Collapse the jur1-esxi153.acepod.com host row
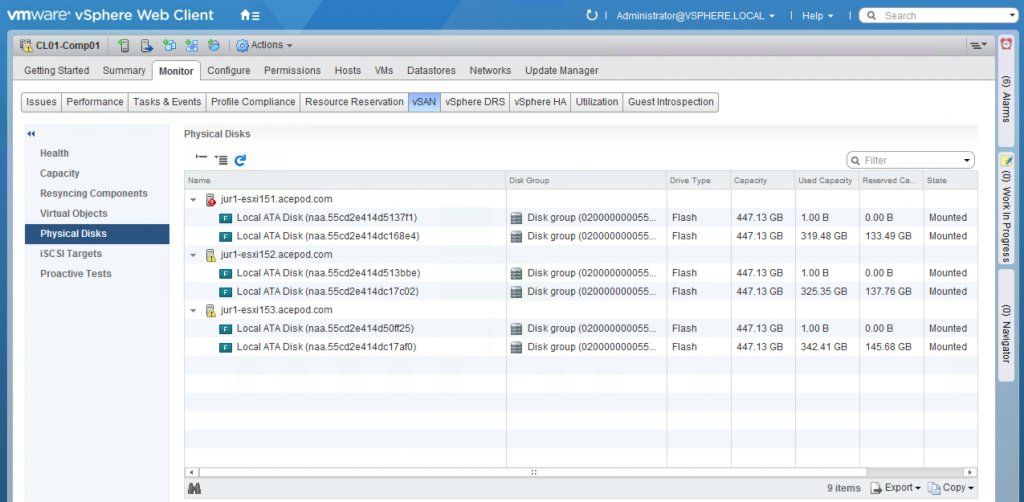 pos(193,310)
